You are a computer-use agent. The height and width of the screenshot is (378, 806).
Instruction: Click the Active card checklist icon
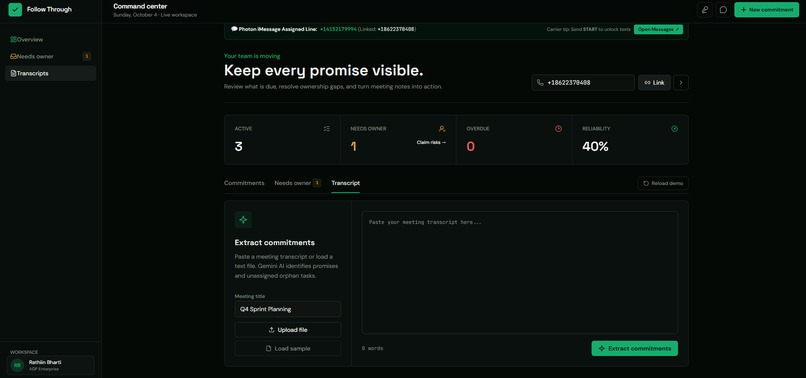[x=327, y=129]
